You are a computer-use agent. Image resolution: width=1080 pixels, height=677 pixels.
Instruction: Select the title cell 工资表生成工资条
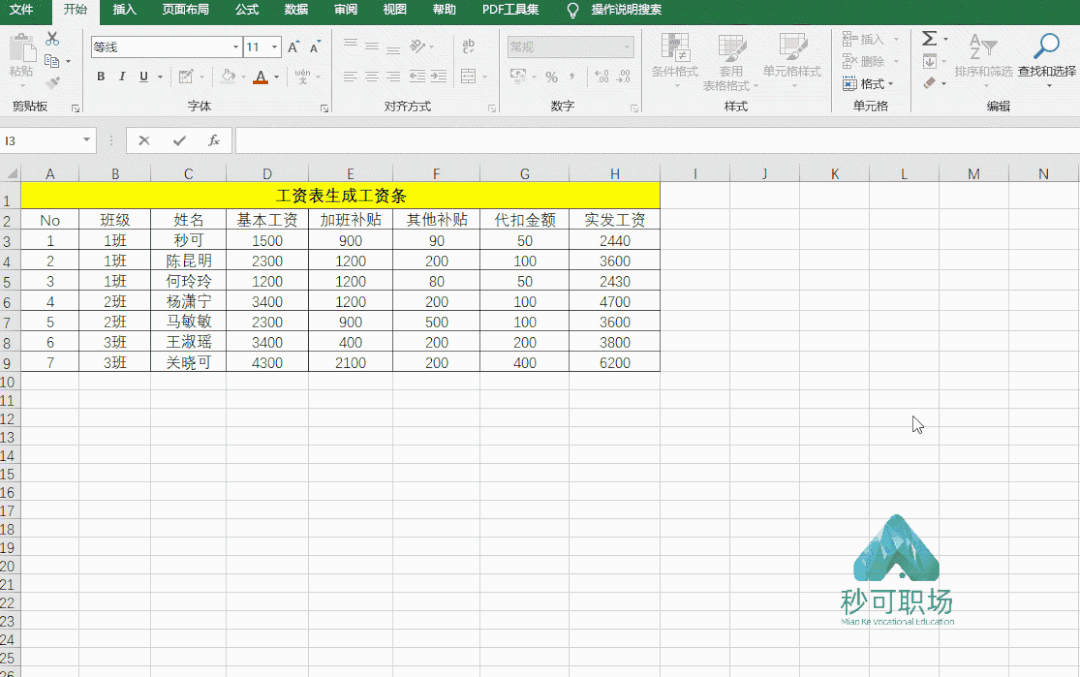coord(340,196)
